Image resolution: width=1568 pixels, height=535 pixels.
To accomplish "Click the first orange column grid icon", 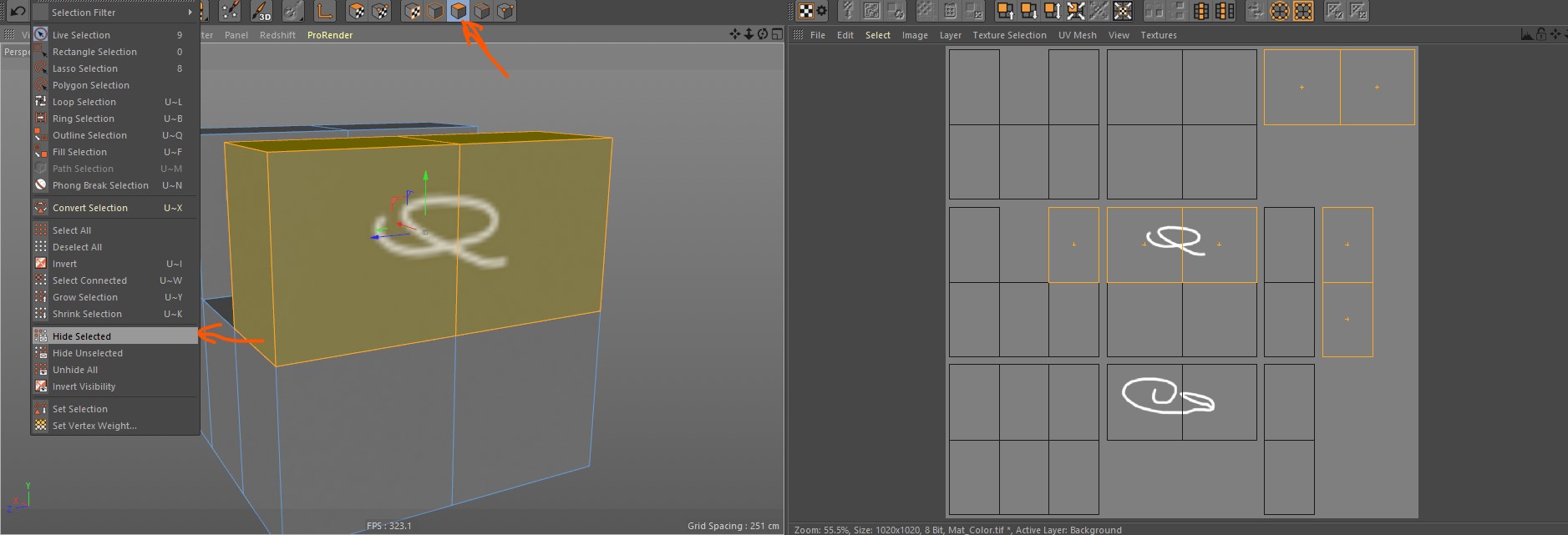I will pyautogui.click(x=1201, y=11).
